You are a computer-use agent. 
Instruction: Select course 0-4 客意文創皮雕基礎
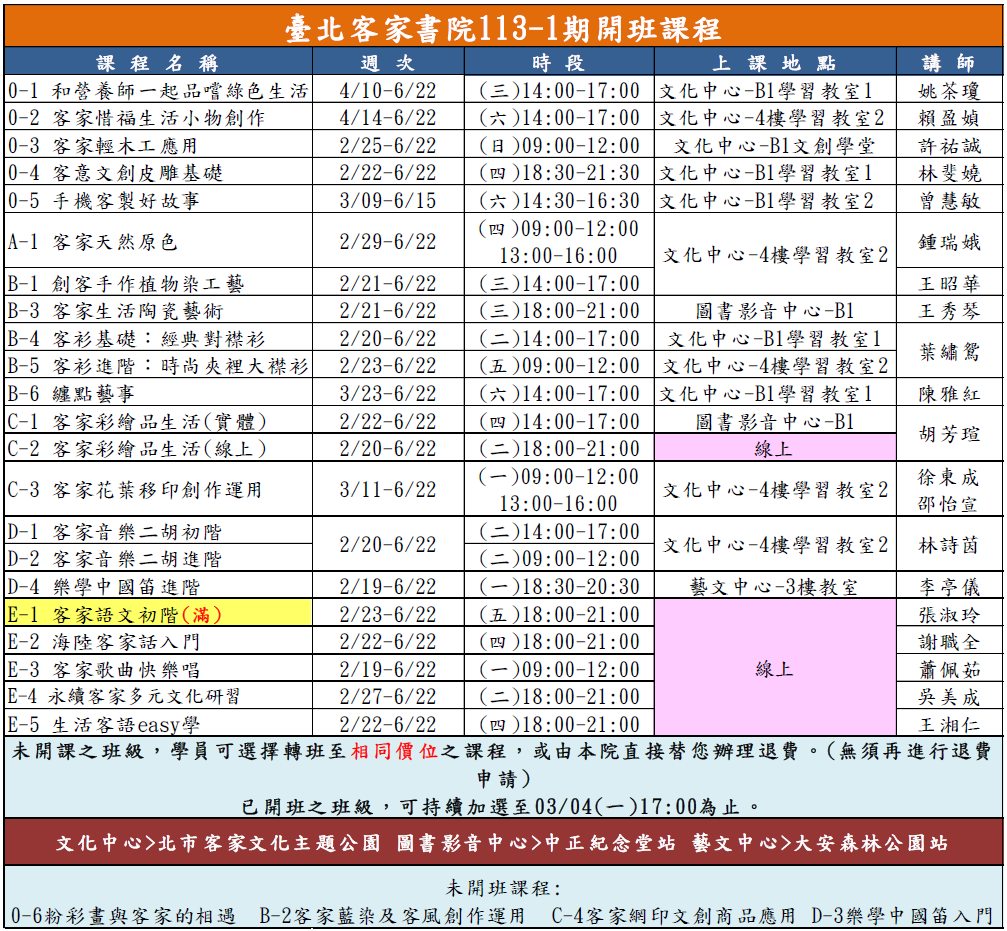coord(116,173)
